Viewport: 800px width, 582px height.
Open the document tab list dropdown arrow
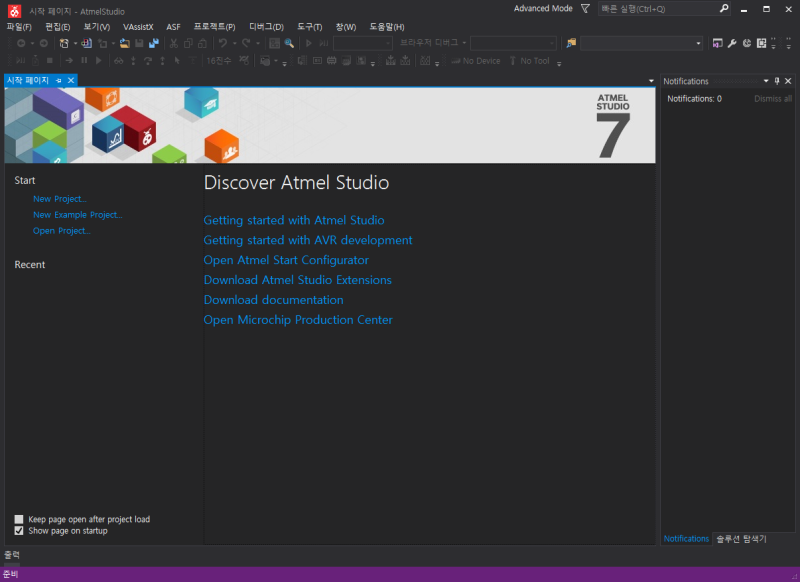click(x=651, y=81)
